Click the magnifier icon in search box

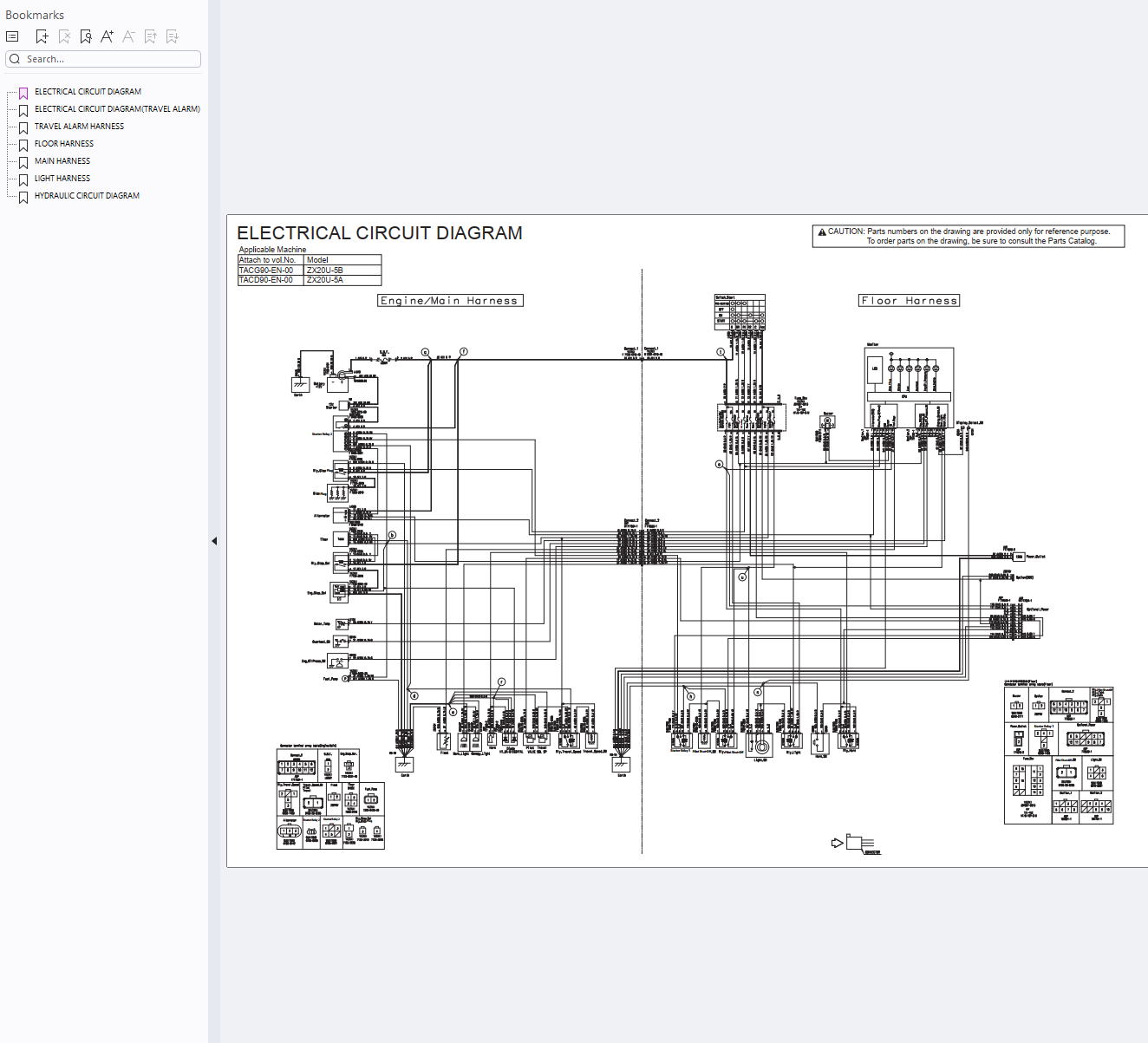(15, 59)
